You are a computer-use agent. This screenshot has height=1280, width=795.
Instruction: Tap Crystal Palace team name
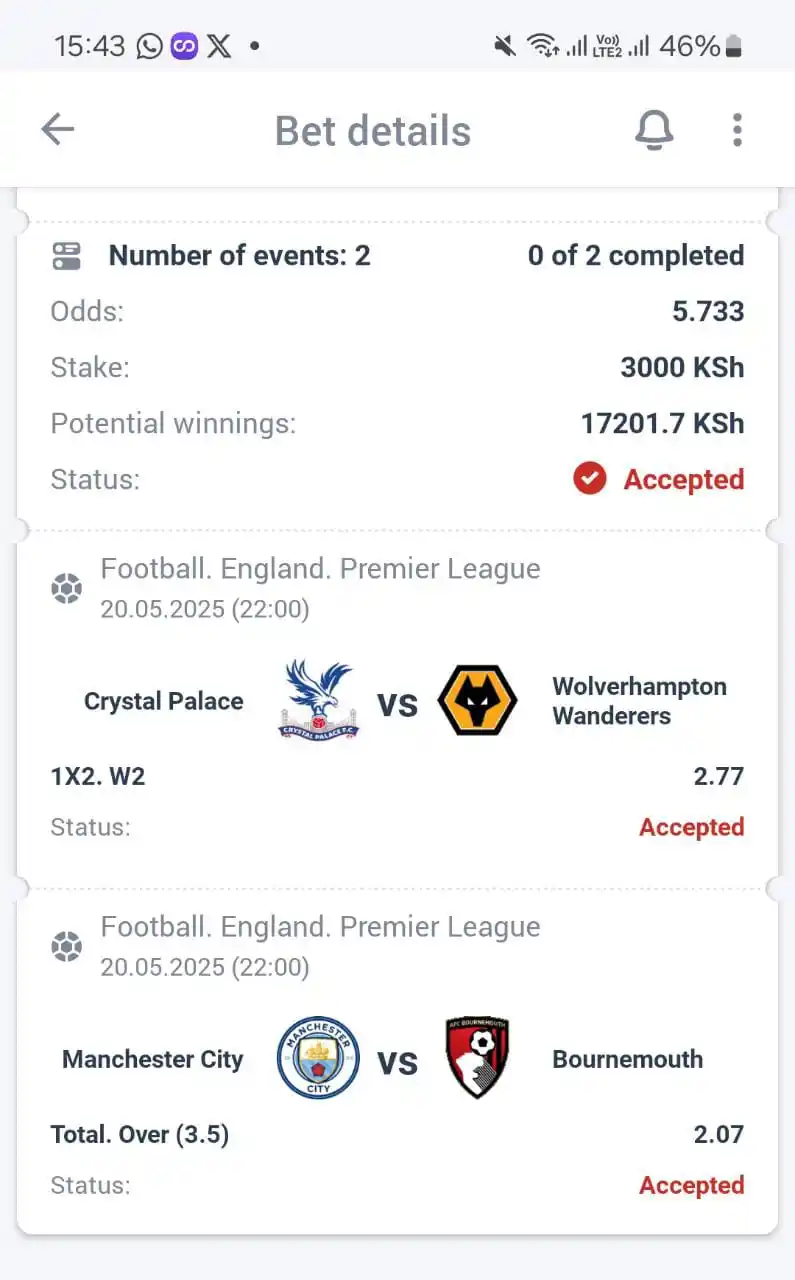click(163, 701)
